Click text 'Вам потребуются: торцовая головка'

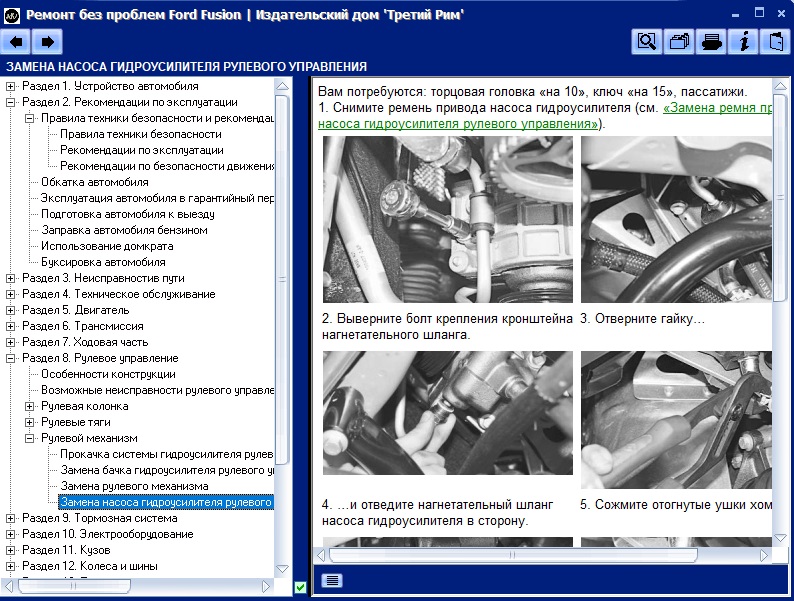point(426,92)
